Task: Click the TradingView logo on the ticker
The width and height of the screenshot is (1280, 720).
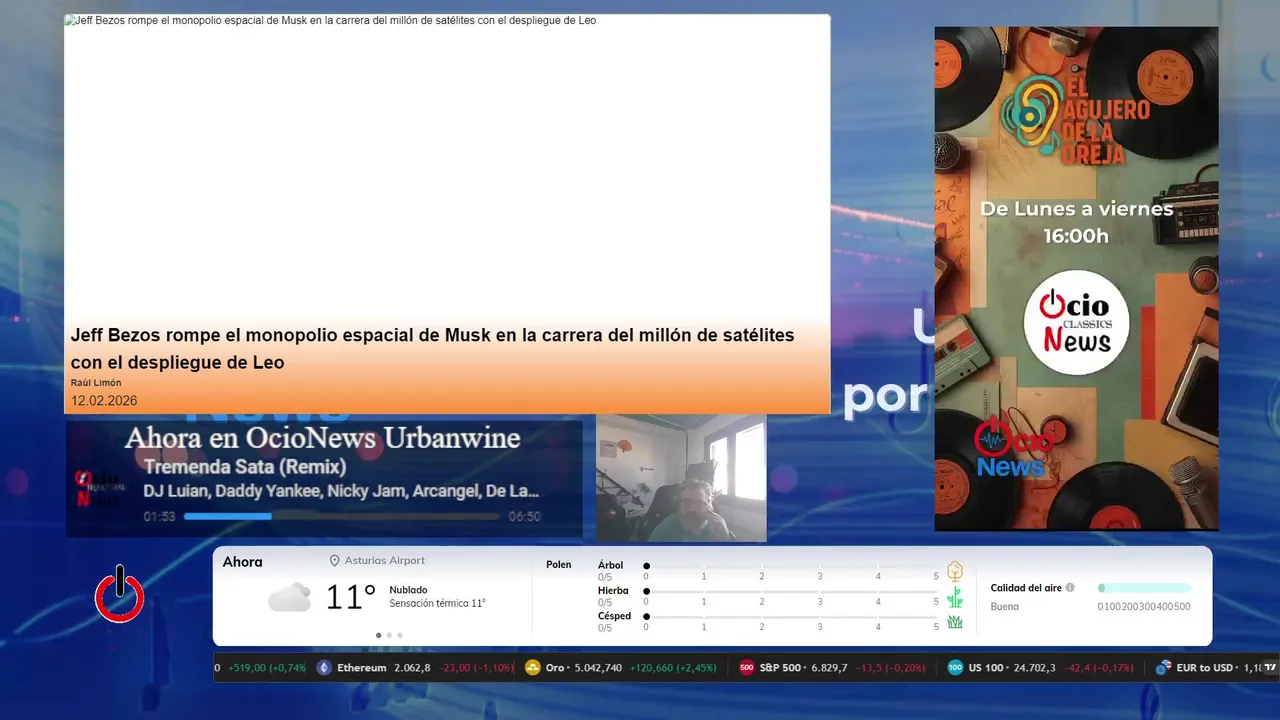Action: coord(1271,667)
